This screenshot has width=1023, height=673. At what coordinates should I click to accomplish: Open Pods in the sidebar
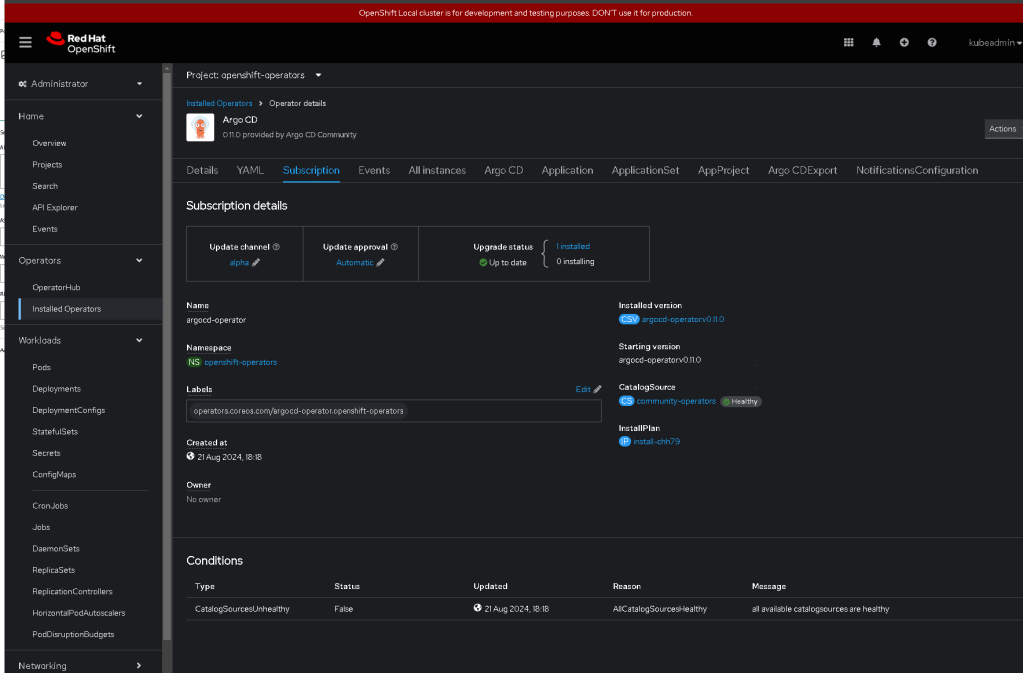click(x=41, y=368)
